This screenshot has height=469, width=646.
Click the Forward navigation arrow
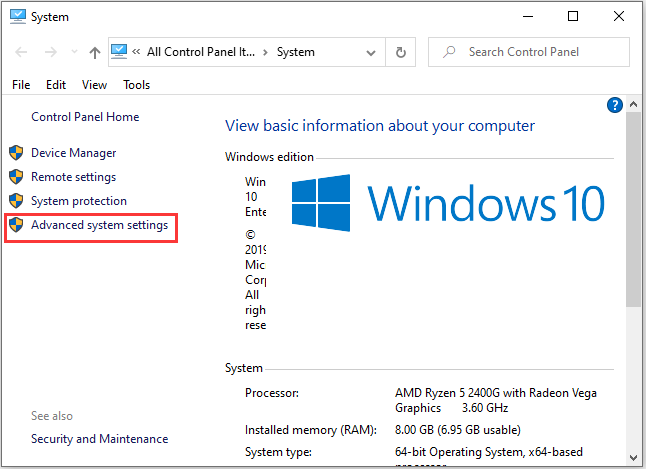coord(51,52)
